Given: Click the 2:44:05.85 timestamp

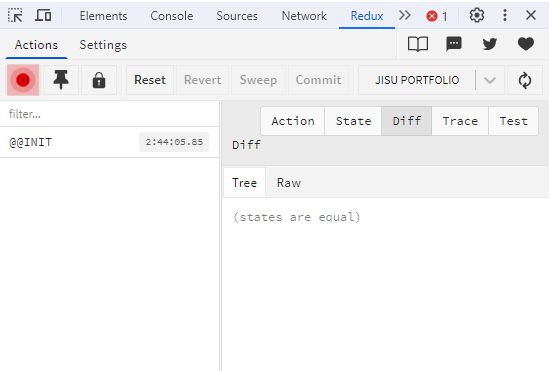Looking at the screenshot, I should (x=174, y=142).
